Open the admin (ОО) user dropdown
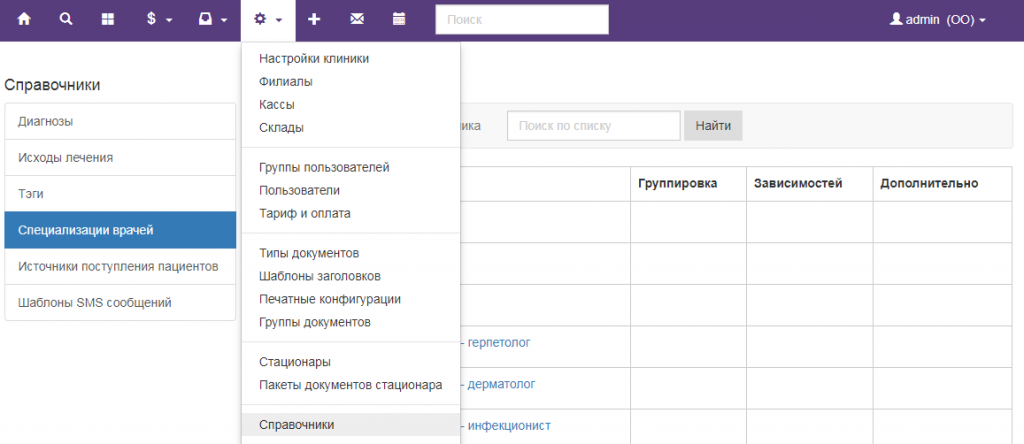Screen dimensions: 1024x444 (x=938, y=20)
